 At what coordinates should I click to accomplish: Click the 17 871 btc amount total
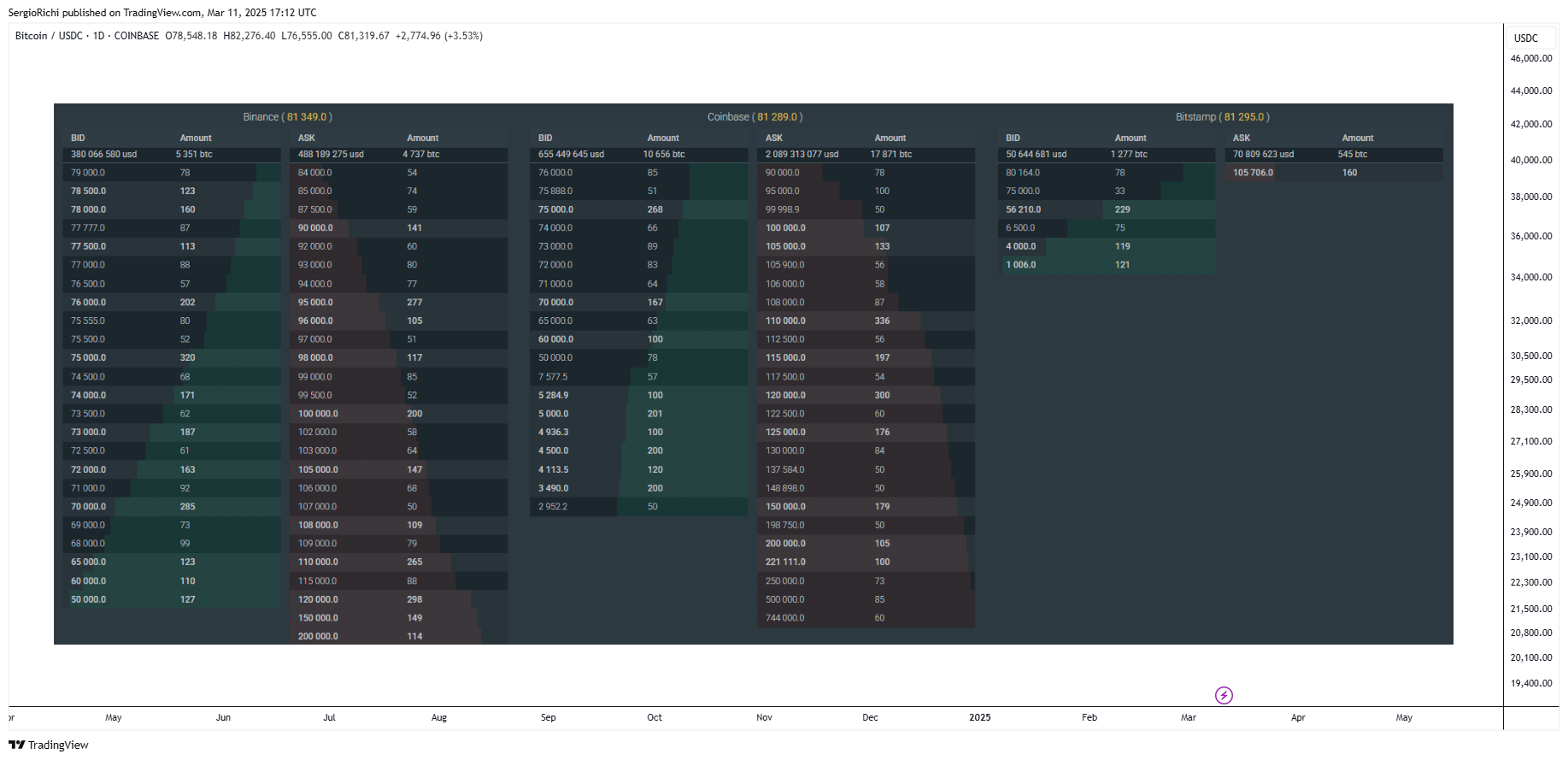pos(891,155)
